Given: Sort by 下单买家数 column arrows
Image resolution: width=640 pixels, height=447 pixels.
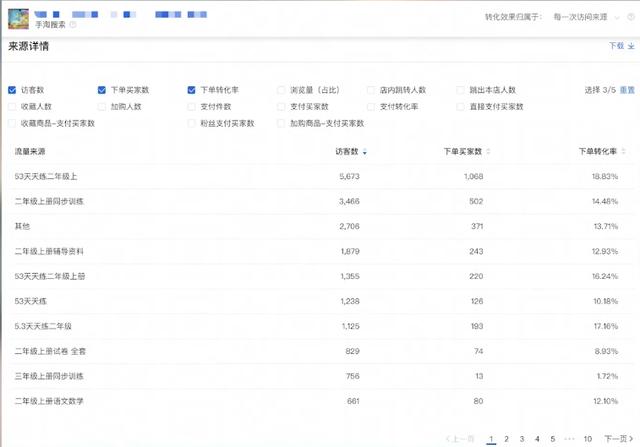Looking at the screenshot, I should 488,151.
